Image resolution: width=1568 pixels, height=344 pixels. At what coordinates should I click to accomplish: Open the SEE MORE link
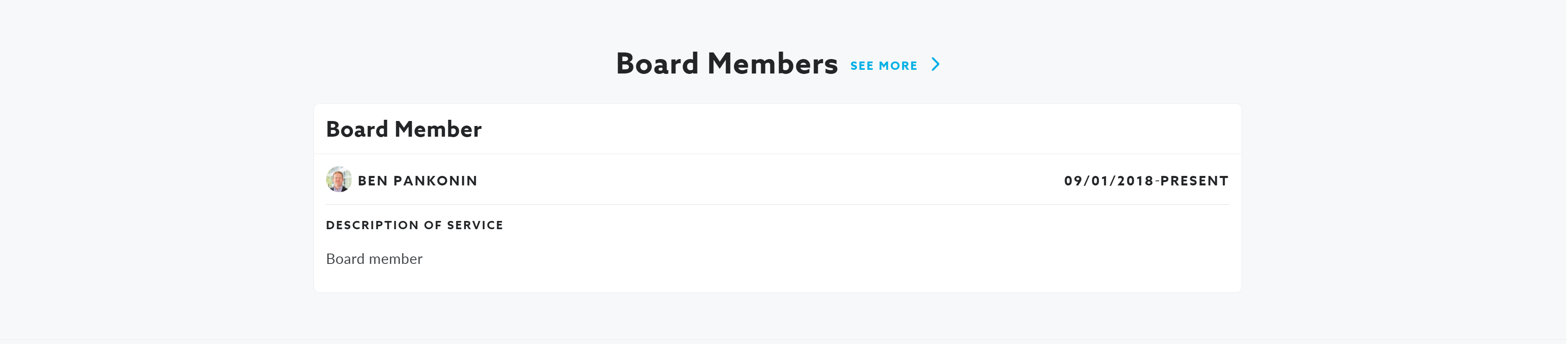[883, 66]
